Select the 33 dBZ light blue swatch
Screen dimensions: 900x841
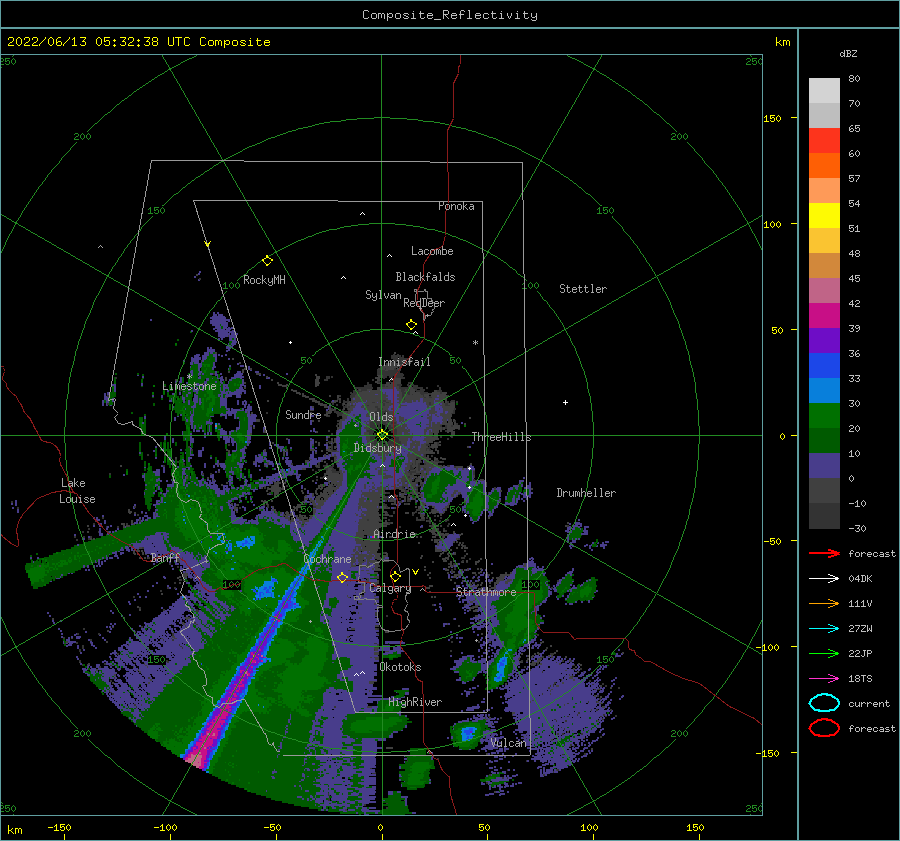pos(824,390)
